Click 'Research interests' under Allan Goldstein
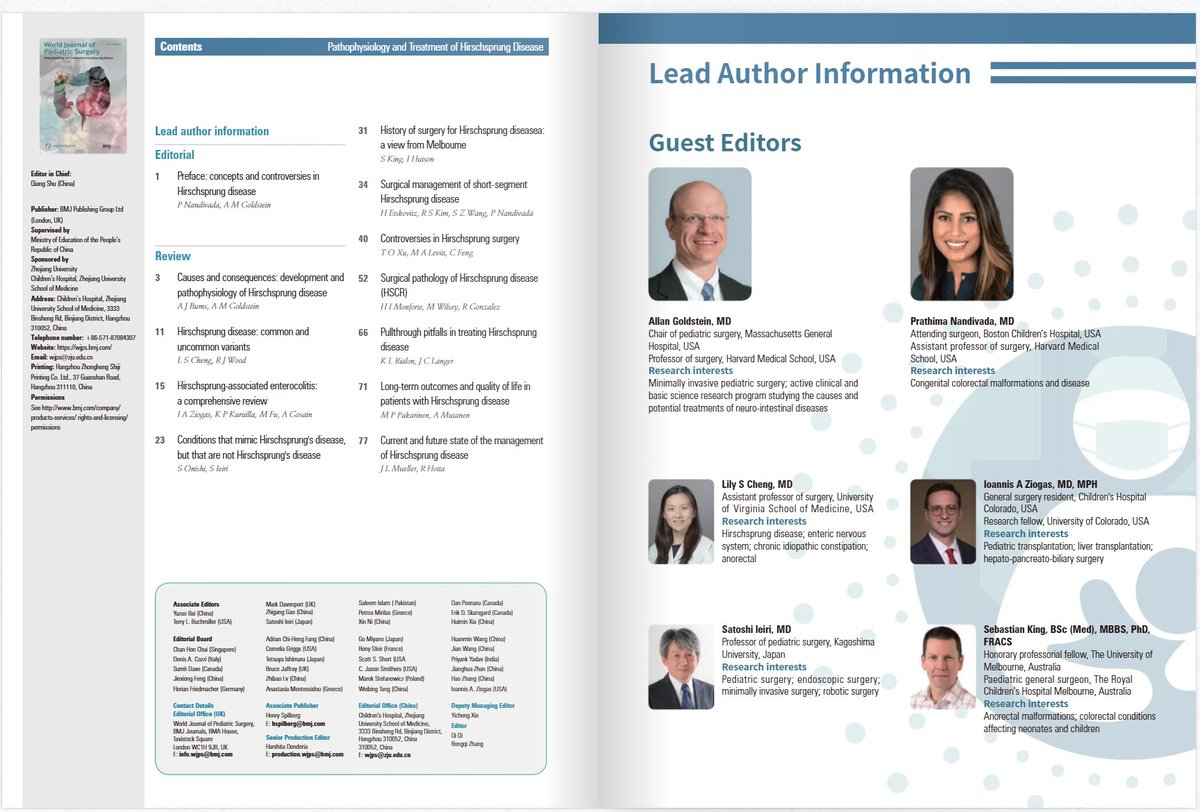The width and height of the screenshot is (1200, 812). point(690,371)
